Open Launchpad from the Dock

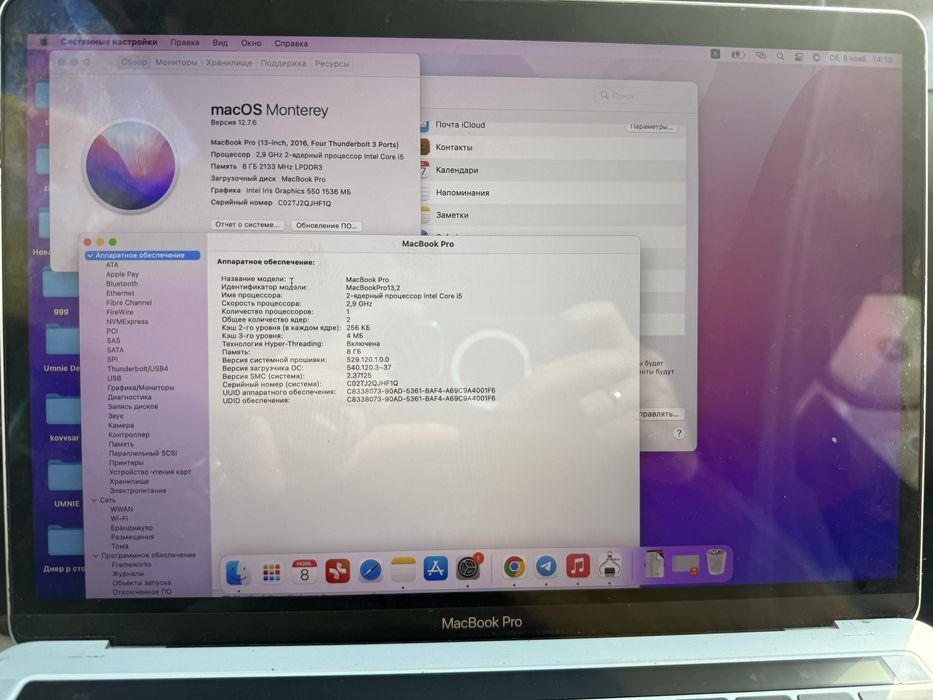pyautogui.click(x=271, y=573)
